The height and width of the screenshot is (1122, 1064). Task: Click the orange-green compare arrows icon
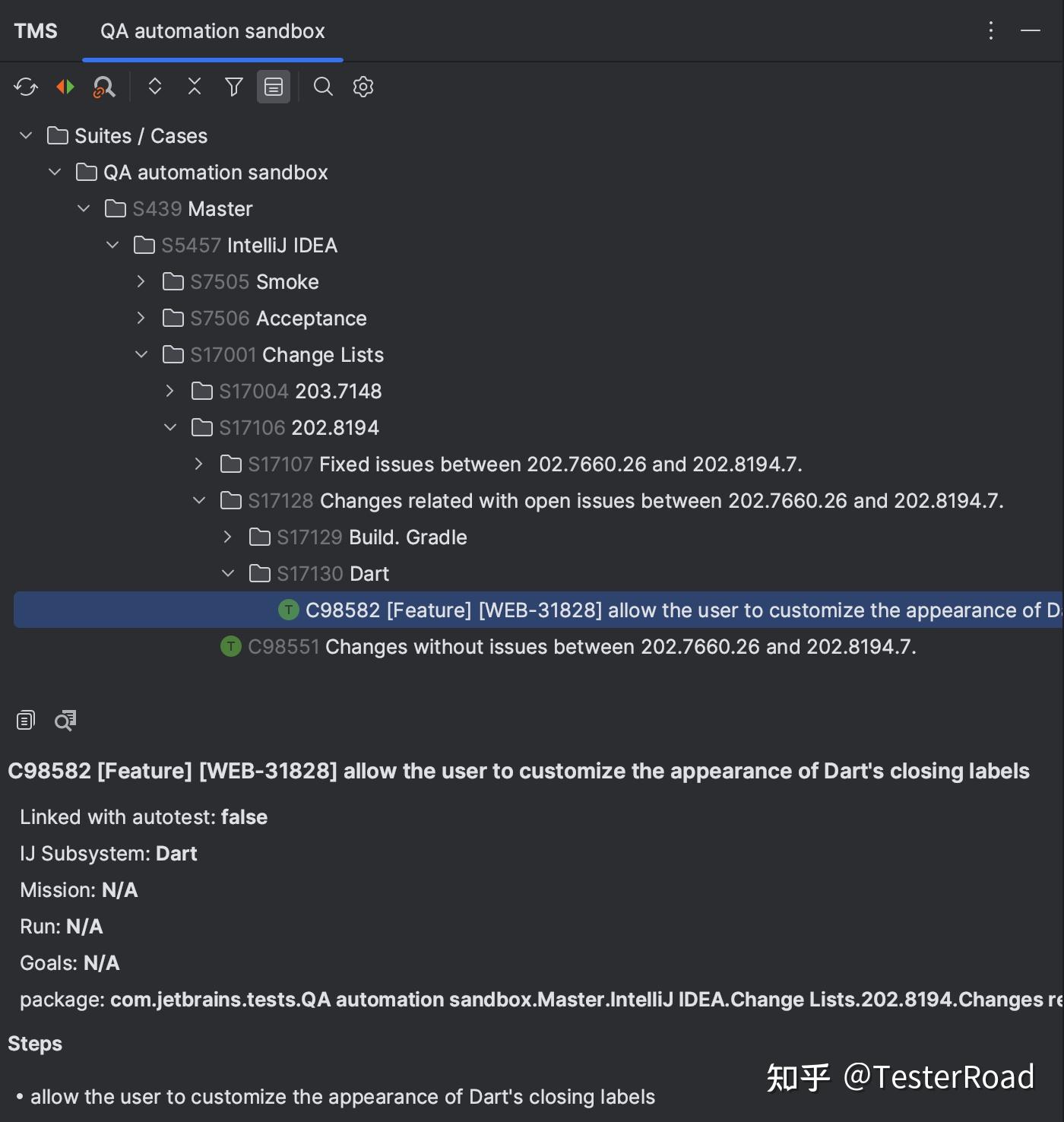tap(65, 87)
